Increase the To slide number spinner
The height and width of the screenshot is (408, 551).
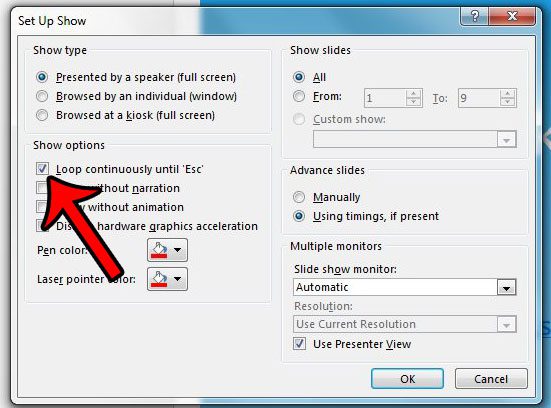point(507,93)
